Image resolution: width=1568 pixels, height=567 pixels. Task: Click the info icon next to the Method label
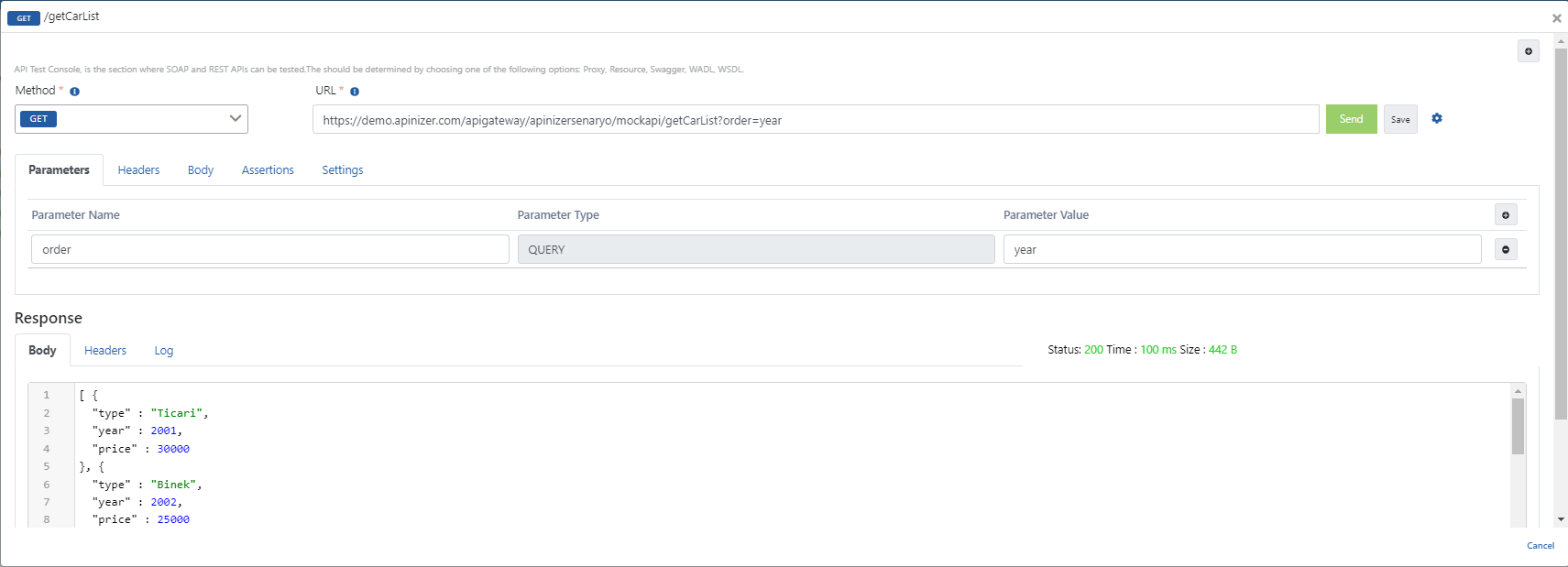click(75, 92)
